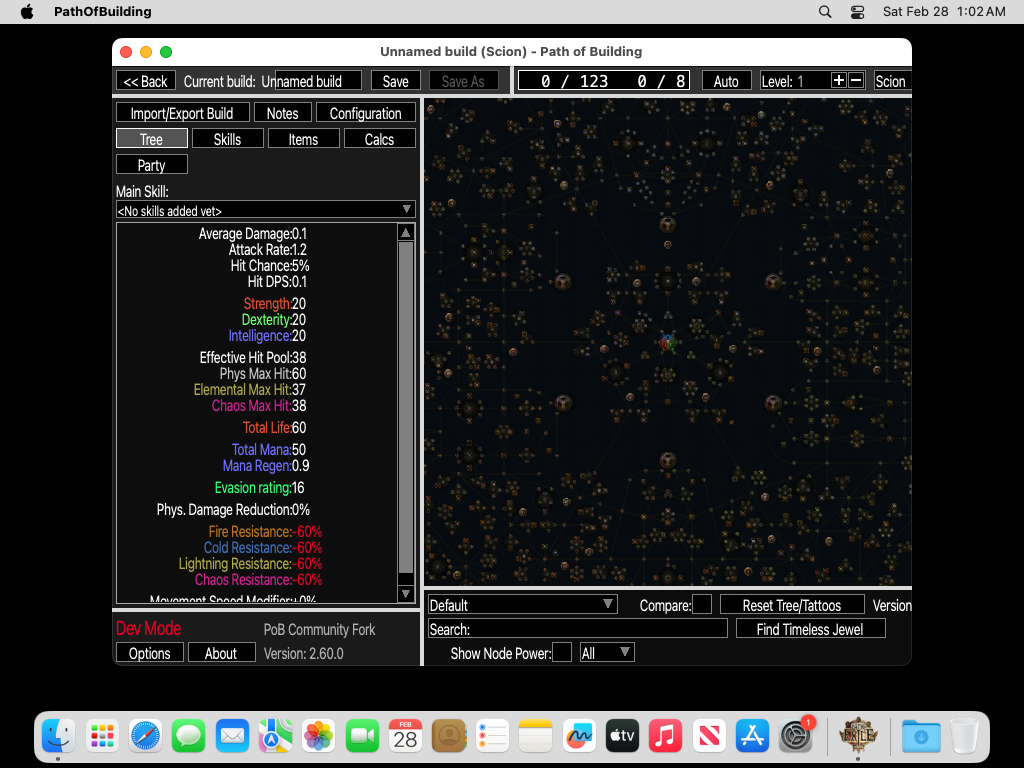Open the Scion class dropdown
The image size is (1024, 768).
pos(892,81)
